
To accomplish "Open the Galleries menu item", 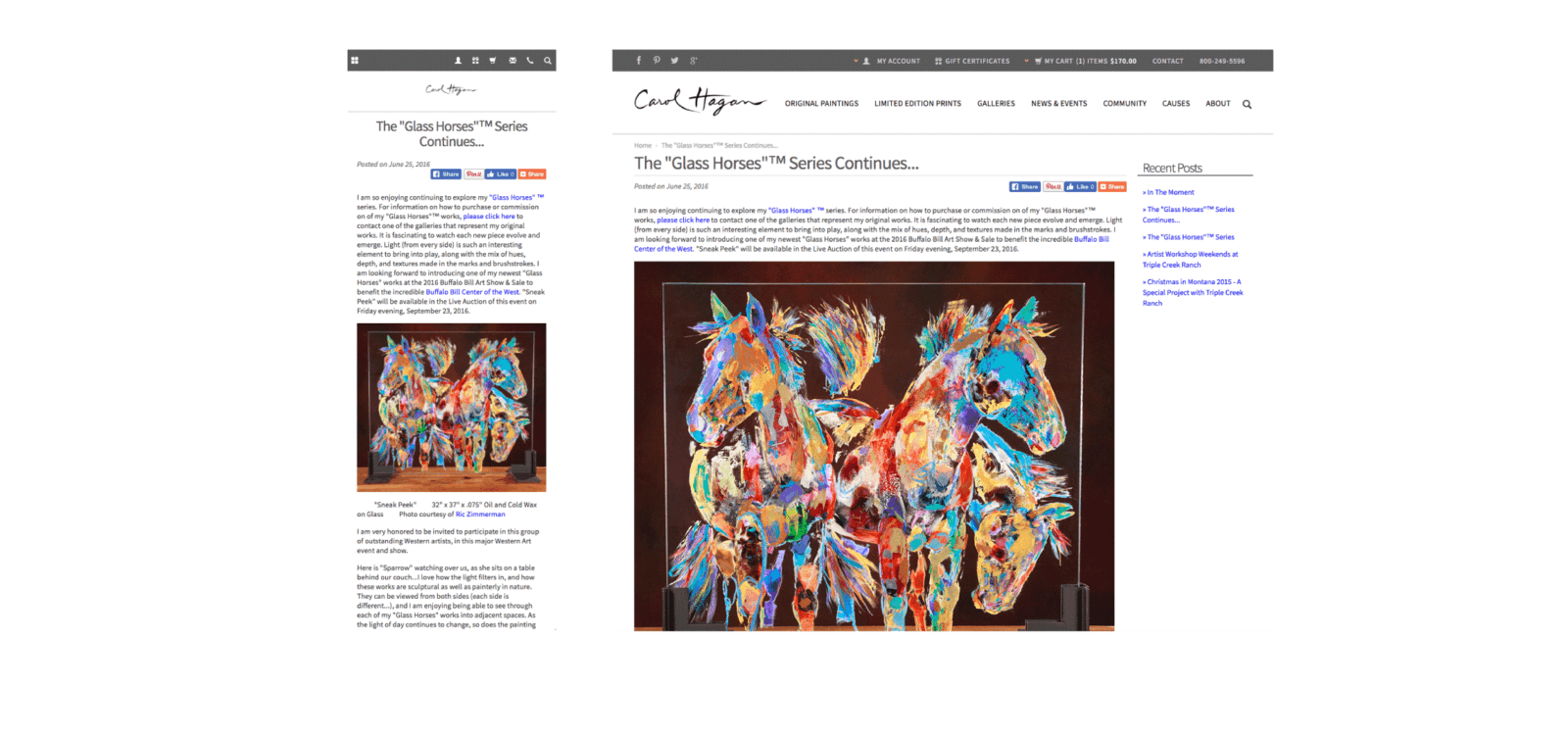I will (x=996, y=104).
